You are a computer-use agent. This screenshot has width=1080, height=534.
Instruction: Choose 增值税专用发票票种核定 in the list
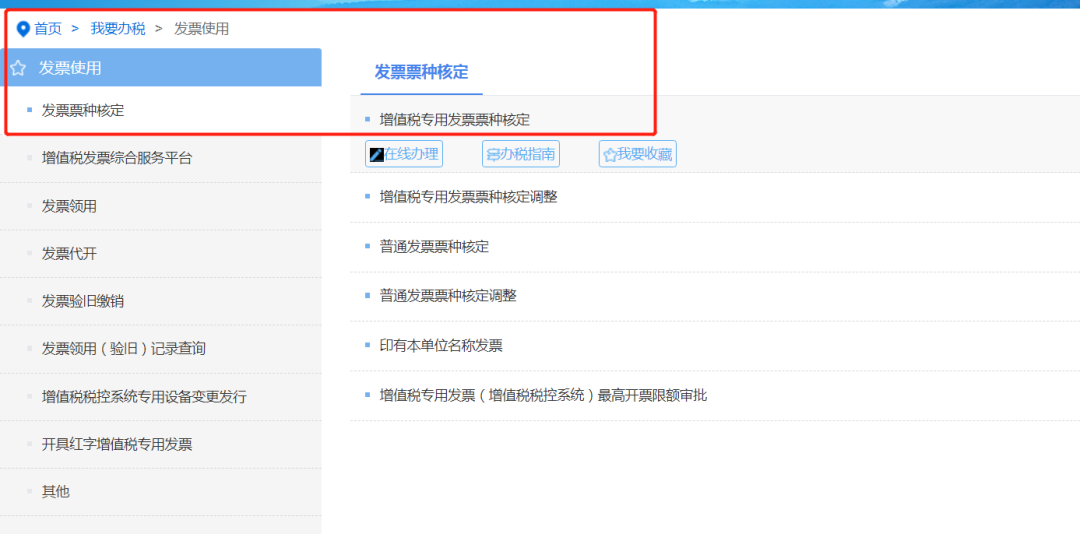[x=455, y=120]
